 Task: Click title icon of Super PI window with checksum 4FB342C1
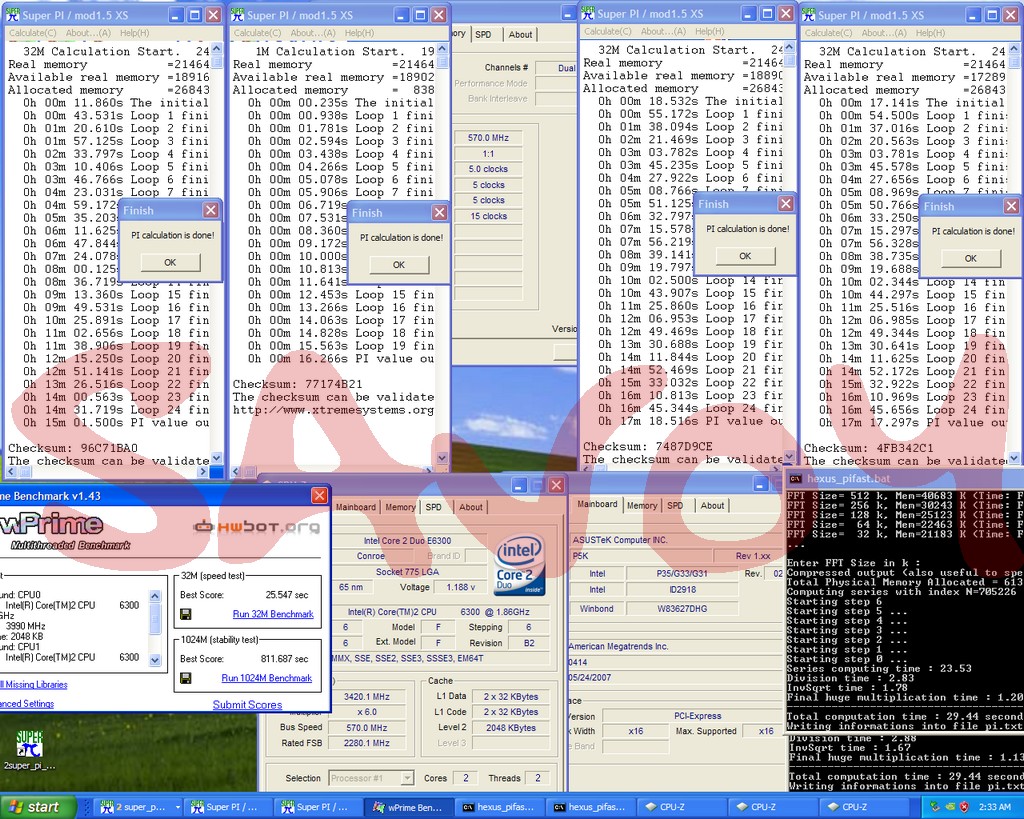click(808, 14)
